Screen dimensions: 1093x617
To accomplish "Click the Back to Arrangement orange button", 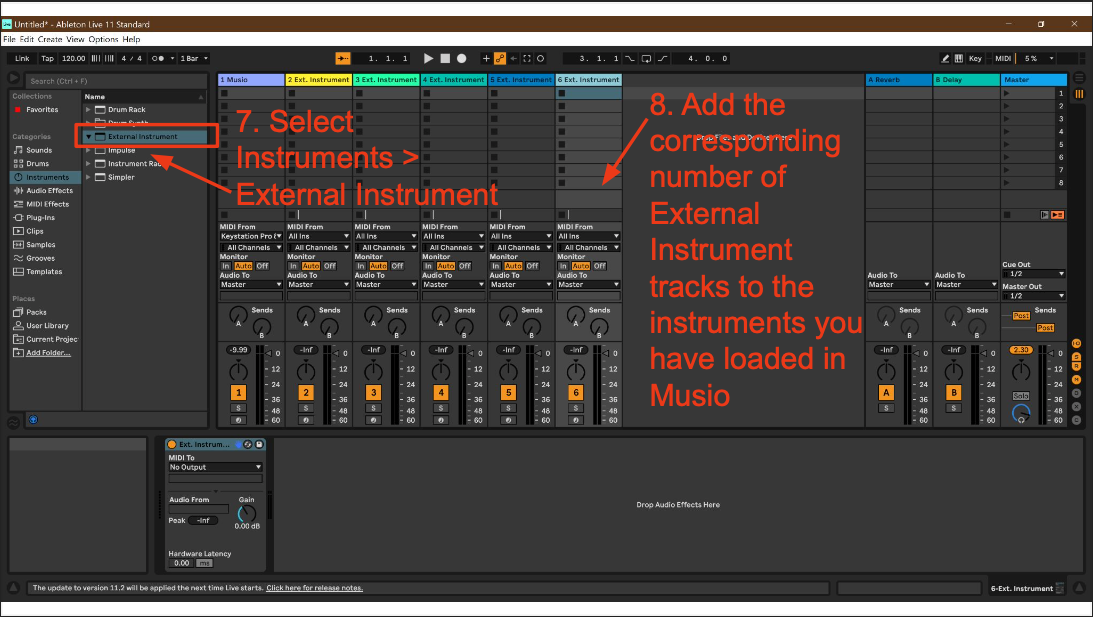I will click(x=1057, y=215).
